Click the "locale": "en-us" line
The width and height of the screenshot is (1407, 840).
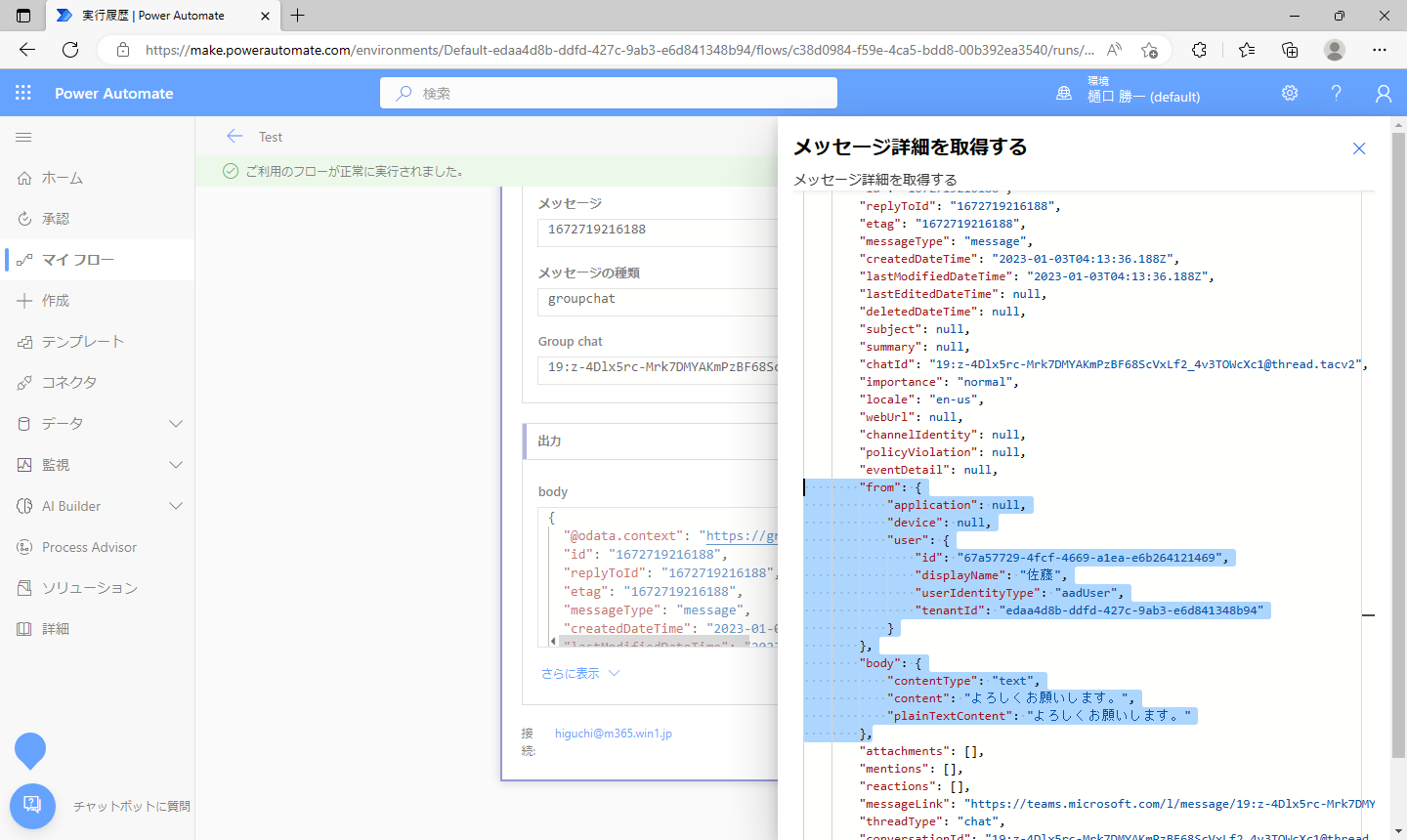pos(921,399)
